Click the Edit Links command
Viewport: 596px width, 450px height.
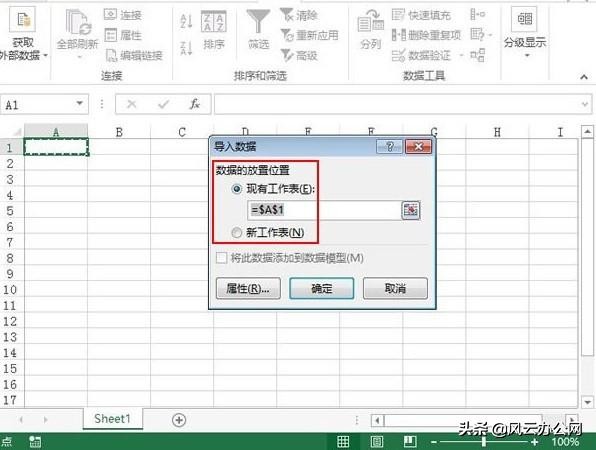[x=134, y=55]
